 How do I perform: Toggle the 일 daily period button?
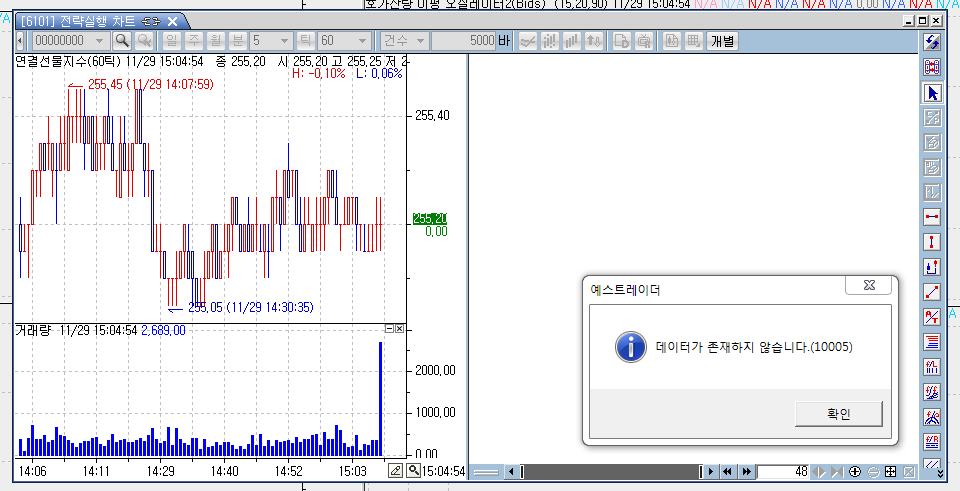[x=170, y=41]
